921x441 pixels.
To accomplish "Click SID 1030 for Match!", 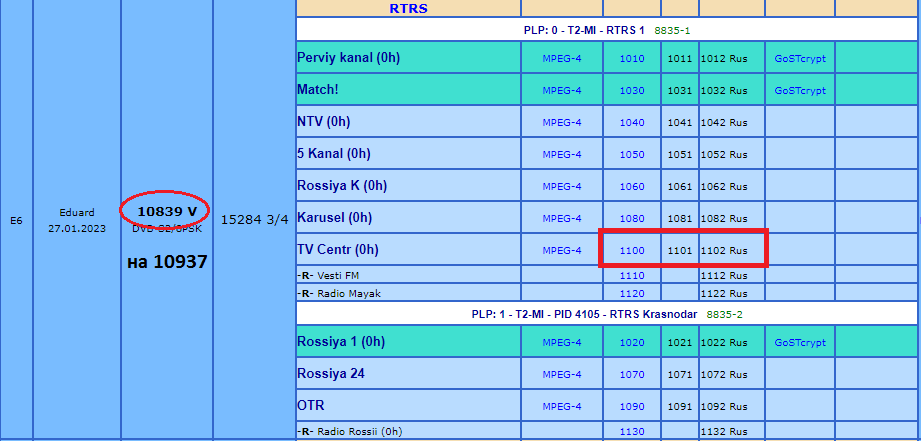I will pos(632,91).
